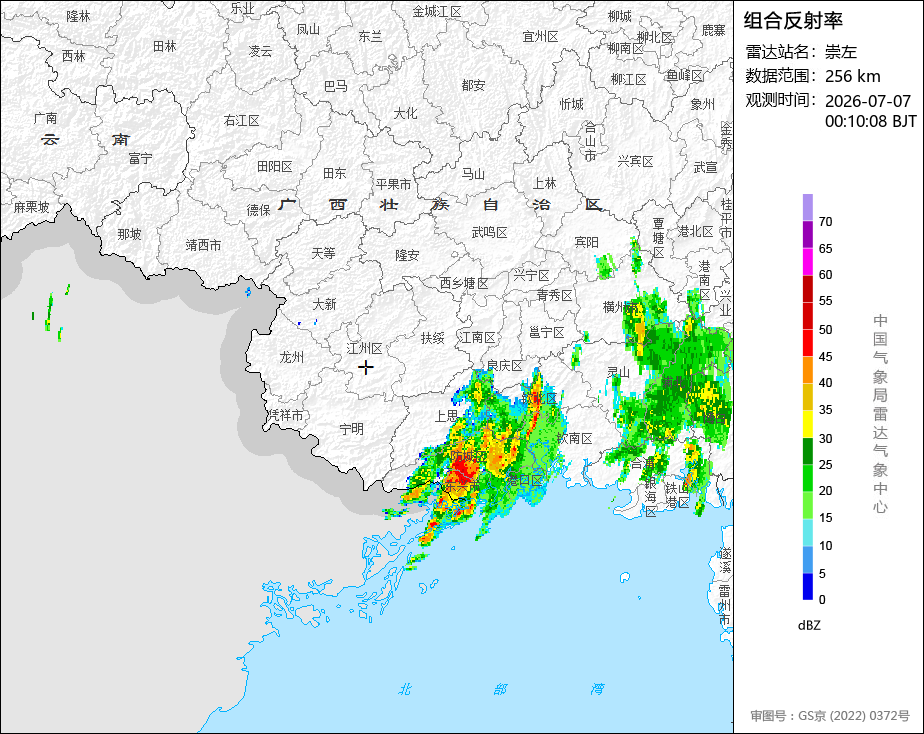Click the magenta 60 dBZ legend block
924x734 pixels.
coord(807,262)
